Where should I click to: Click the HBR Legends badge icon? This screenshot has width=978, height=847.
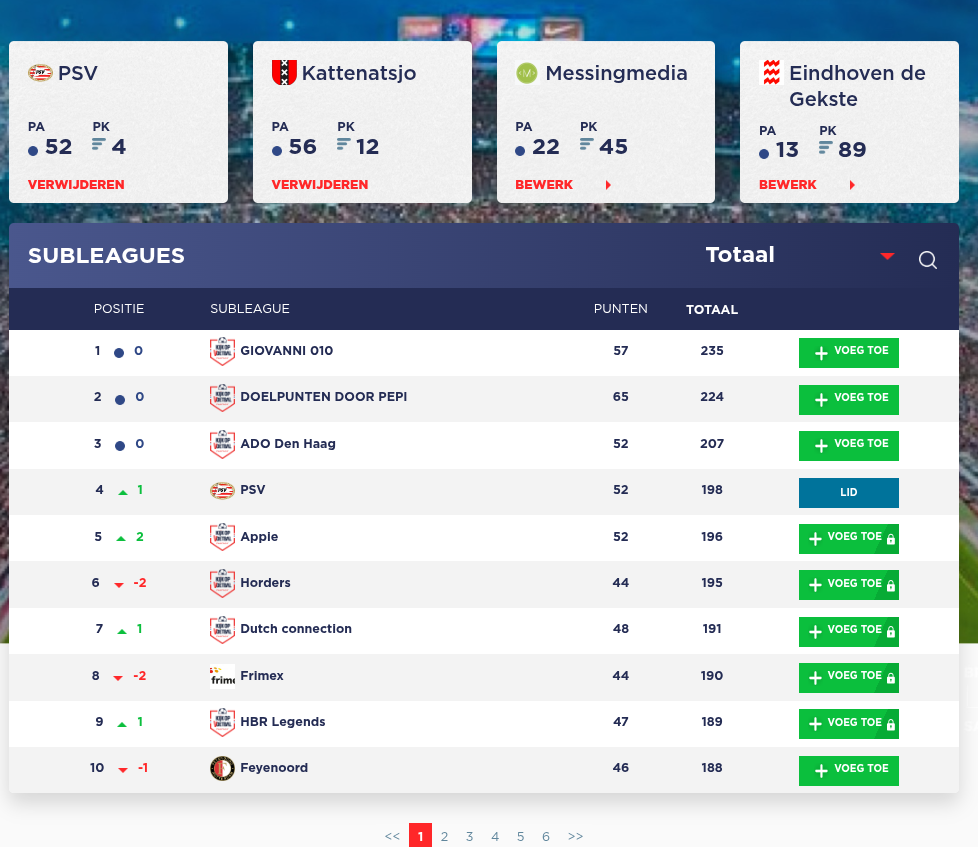(x=222, y=722)
